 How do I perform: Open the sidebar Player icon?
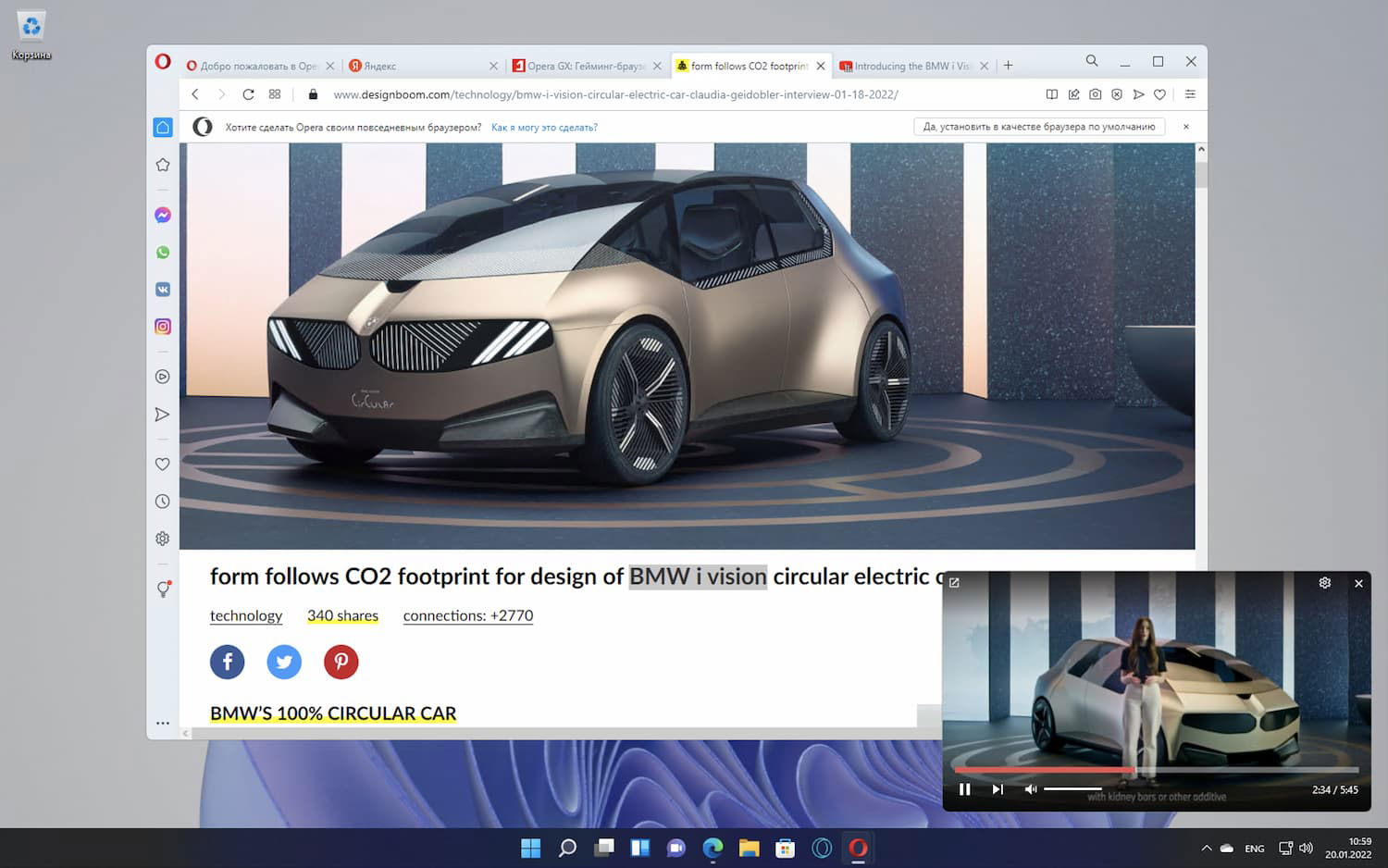(x=163, y=377)
